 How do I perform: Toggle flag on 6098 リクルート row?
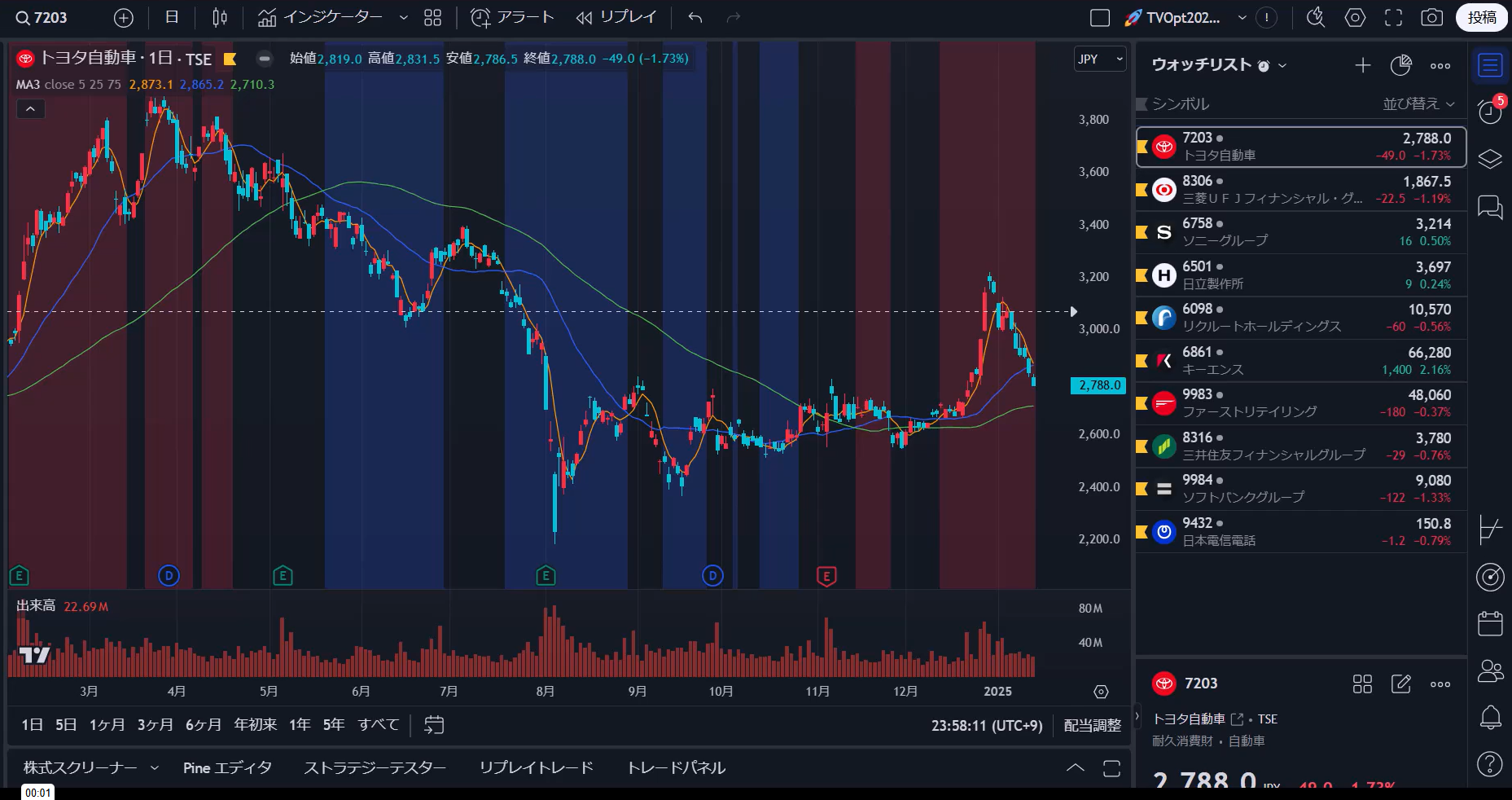coord(1142,318)
